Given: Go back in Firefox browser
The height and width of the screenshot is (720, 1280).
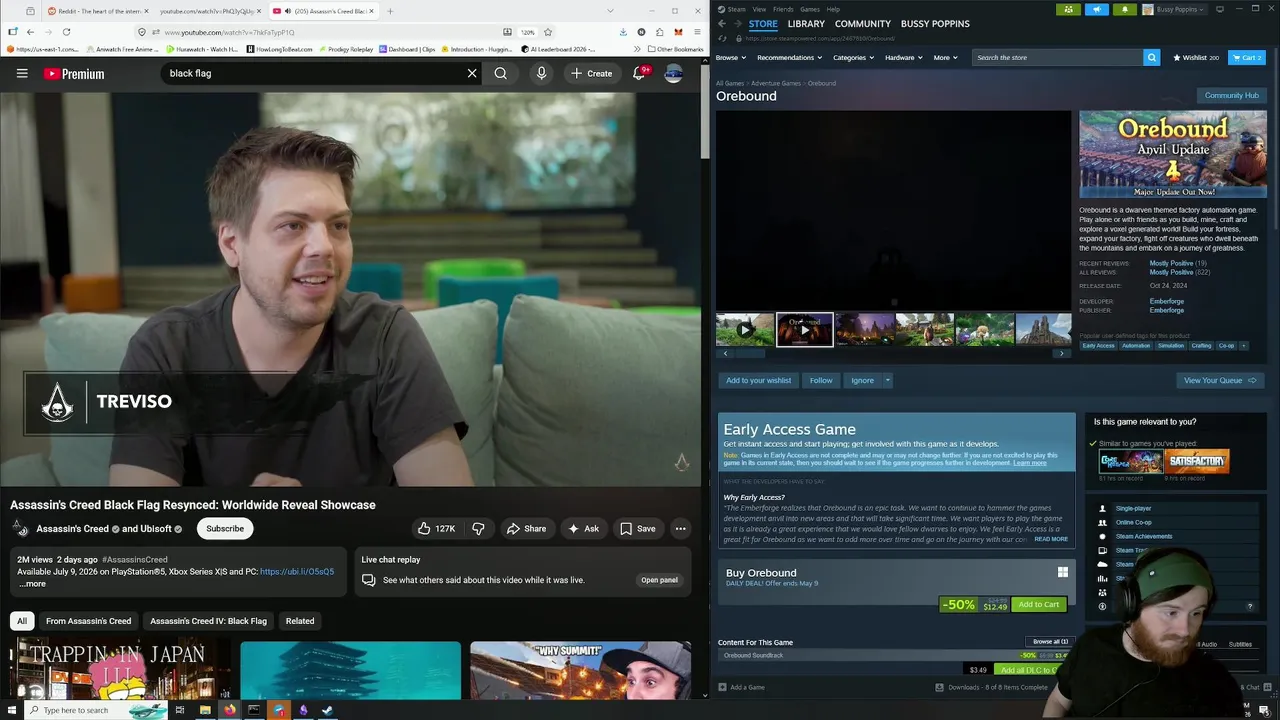Looking at the screenshot, I should coord(30,32).
